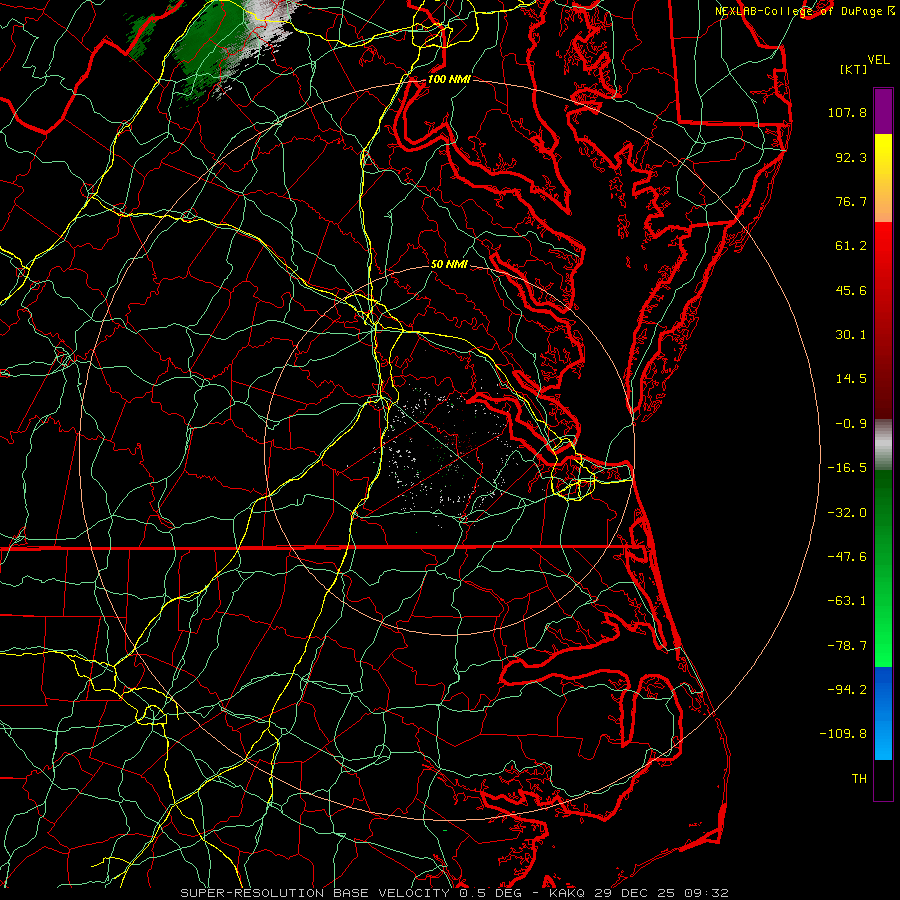The image size is (900, 900).
Task: Click the 61.2 velocity legend value
Action: pos(851,246)
